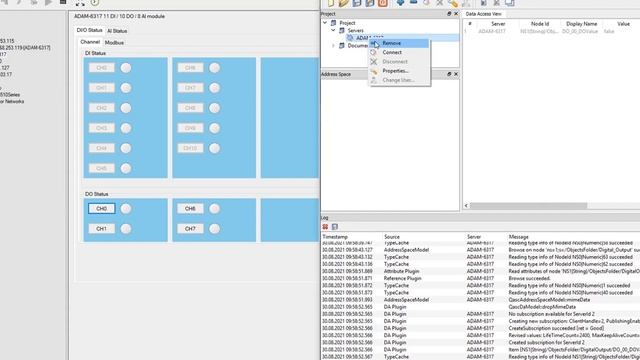
Task: Click the Timestamp column header in Log
Action: [x=335, y=237]
